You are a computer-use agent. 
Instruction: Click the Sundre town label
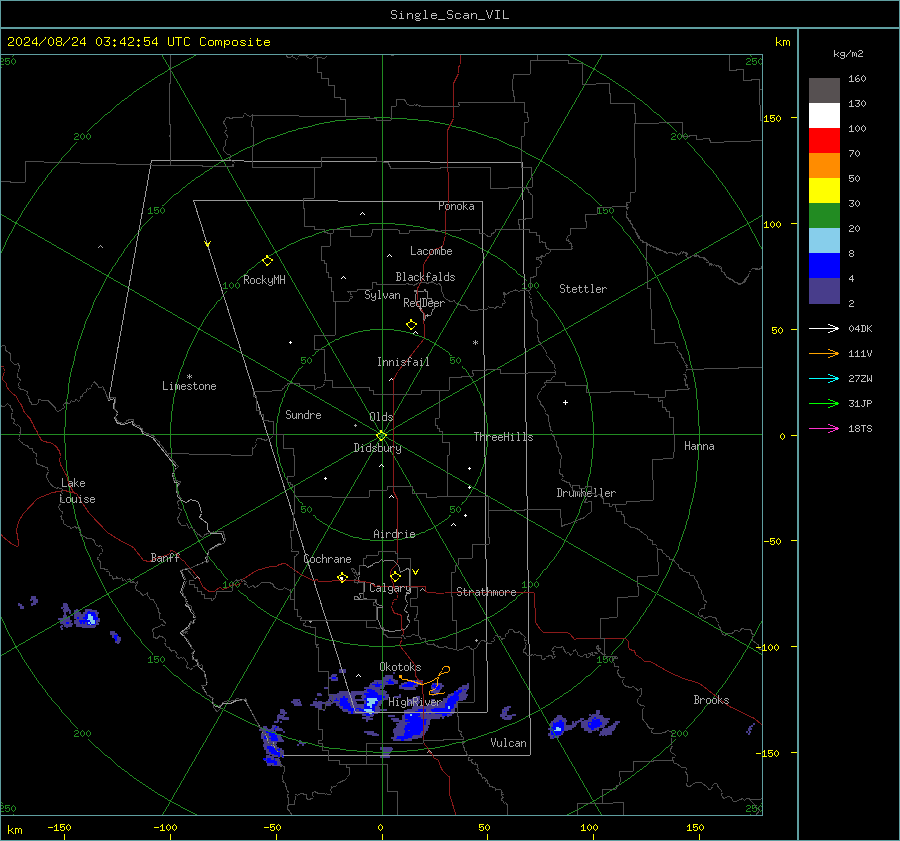(x=303, y=415)
